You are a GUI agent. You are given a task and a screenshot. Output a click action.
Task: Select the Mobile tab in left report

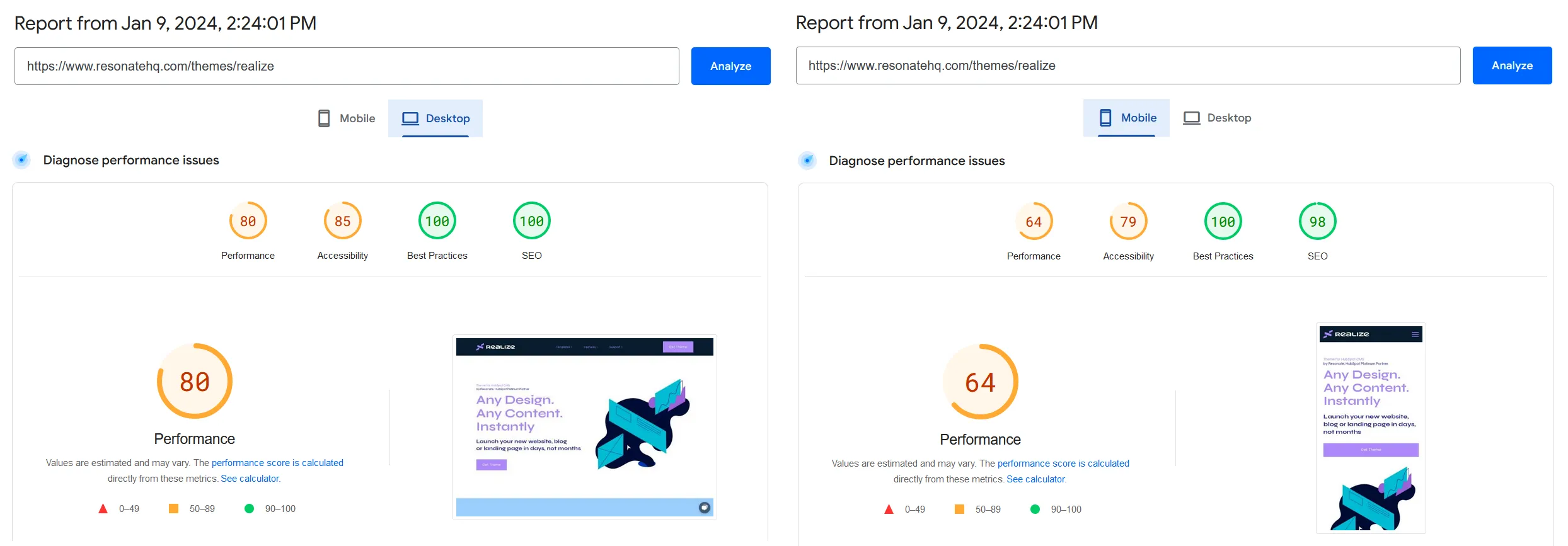coord(347,118)
